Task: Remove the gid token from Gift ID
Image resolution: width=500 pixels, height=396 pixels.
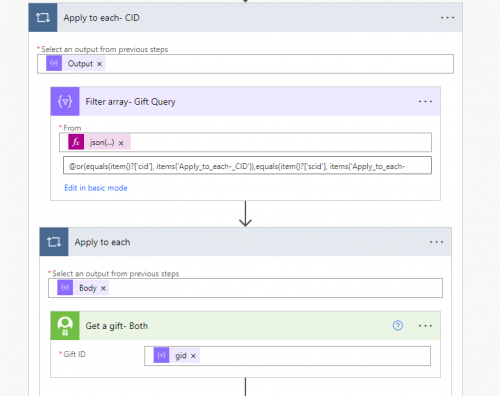Action: point(193,356)
